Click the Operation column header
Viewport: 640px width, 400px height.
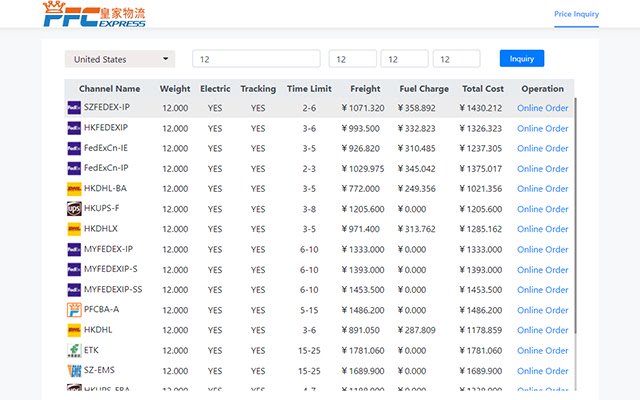[542, 89]
